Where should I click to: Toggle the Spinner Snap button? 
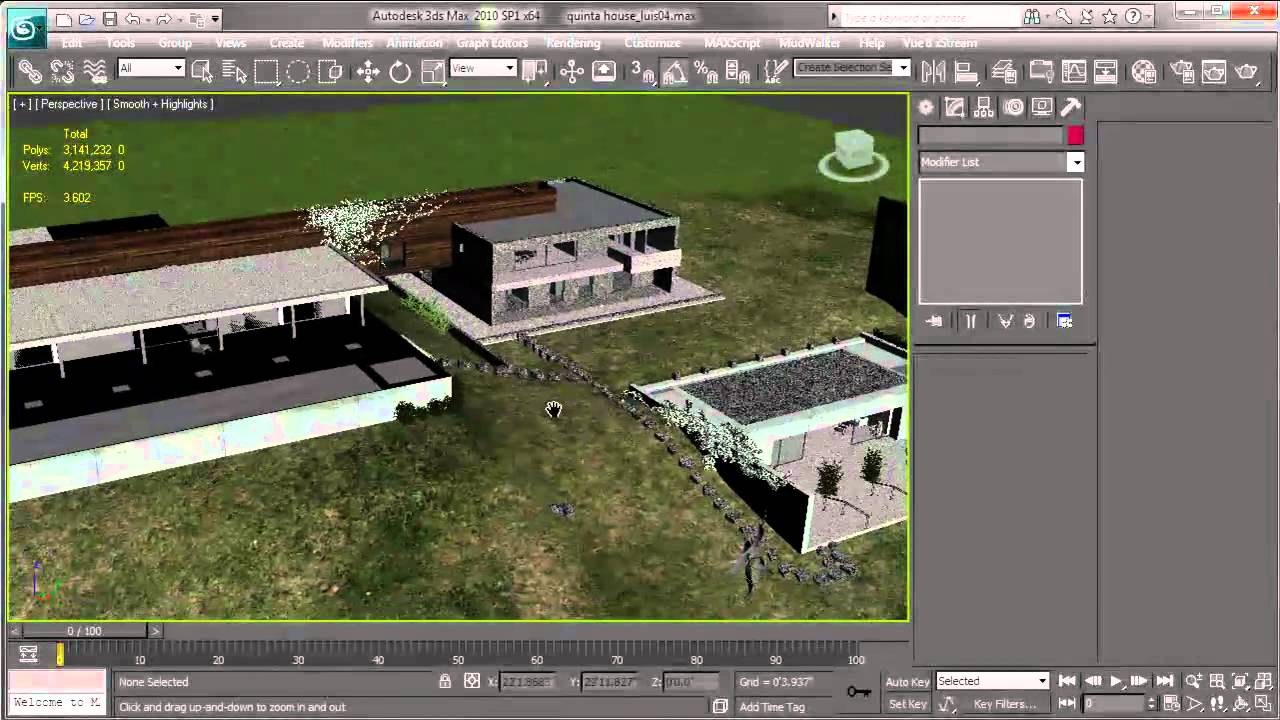coord(738,71)
